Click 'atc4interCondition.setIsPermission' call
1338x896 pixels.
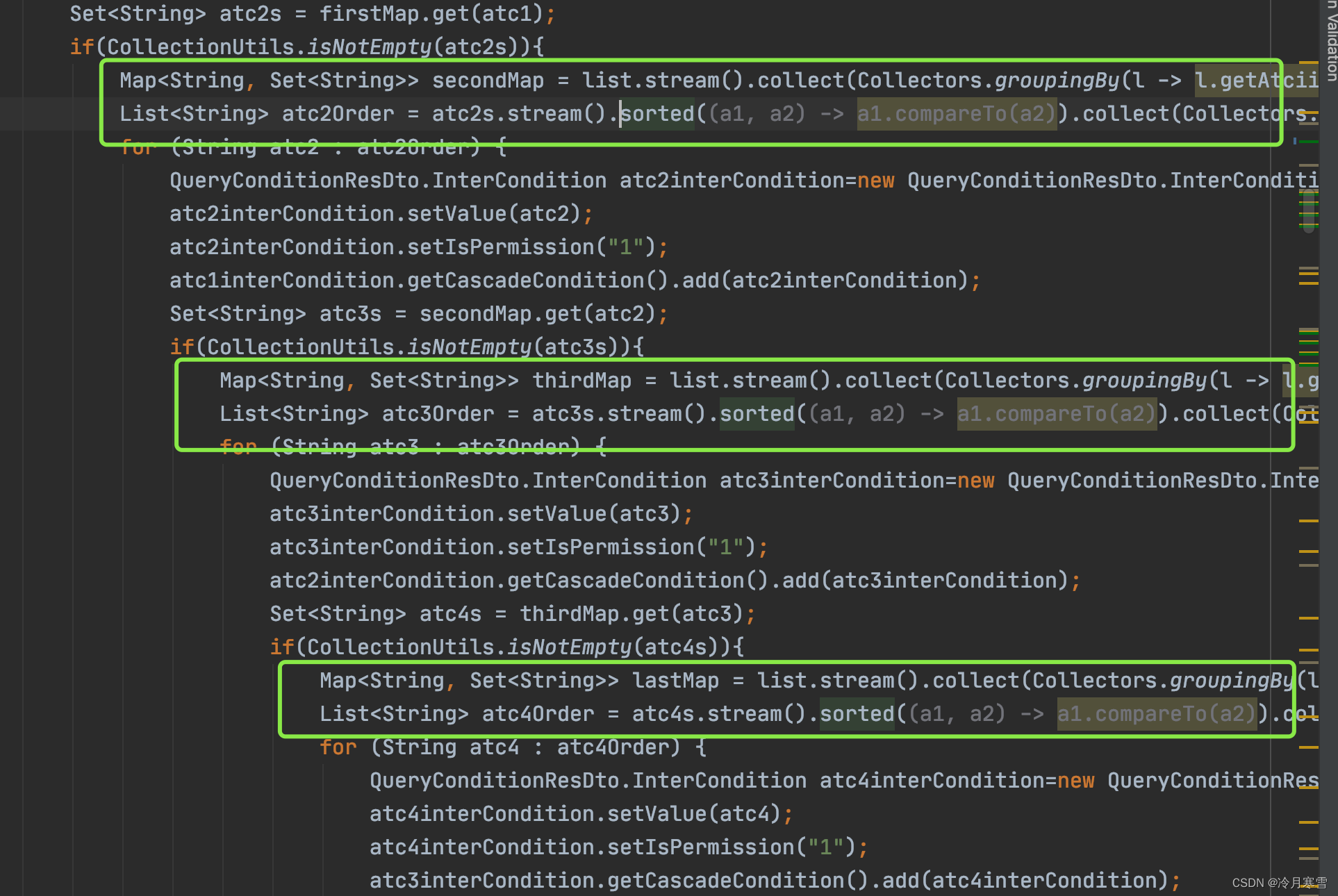pyautogui.click(x=619, y=847)
